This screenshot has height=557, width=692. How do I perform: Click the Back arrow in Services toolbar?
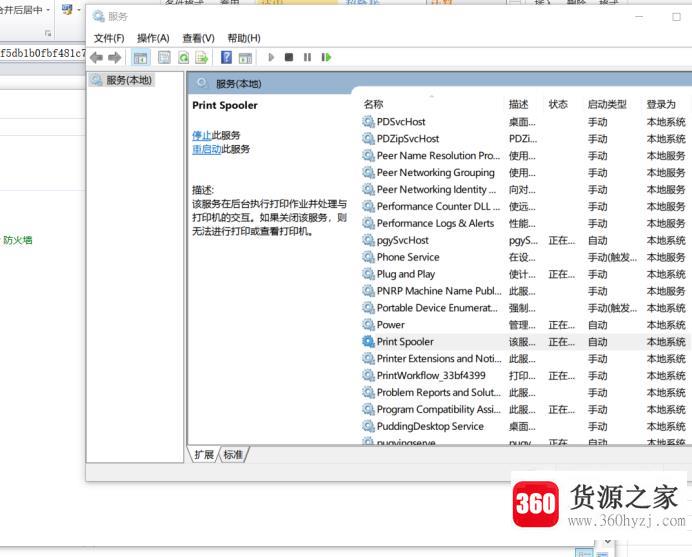pos(96,57)
